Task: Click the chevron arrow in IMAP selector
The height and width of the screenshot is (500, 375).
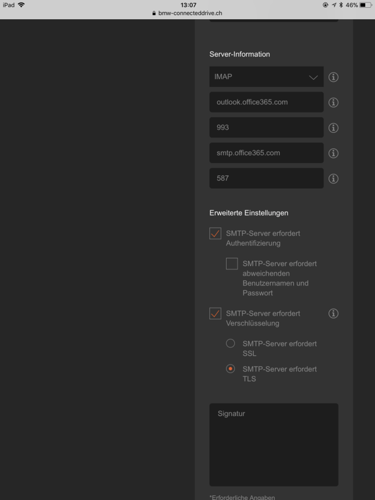Action: [313, 77]
